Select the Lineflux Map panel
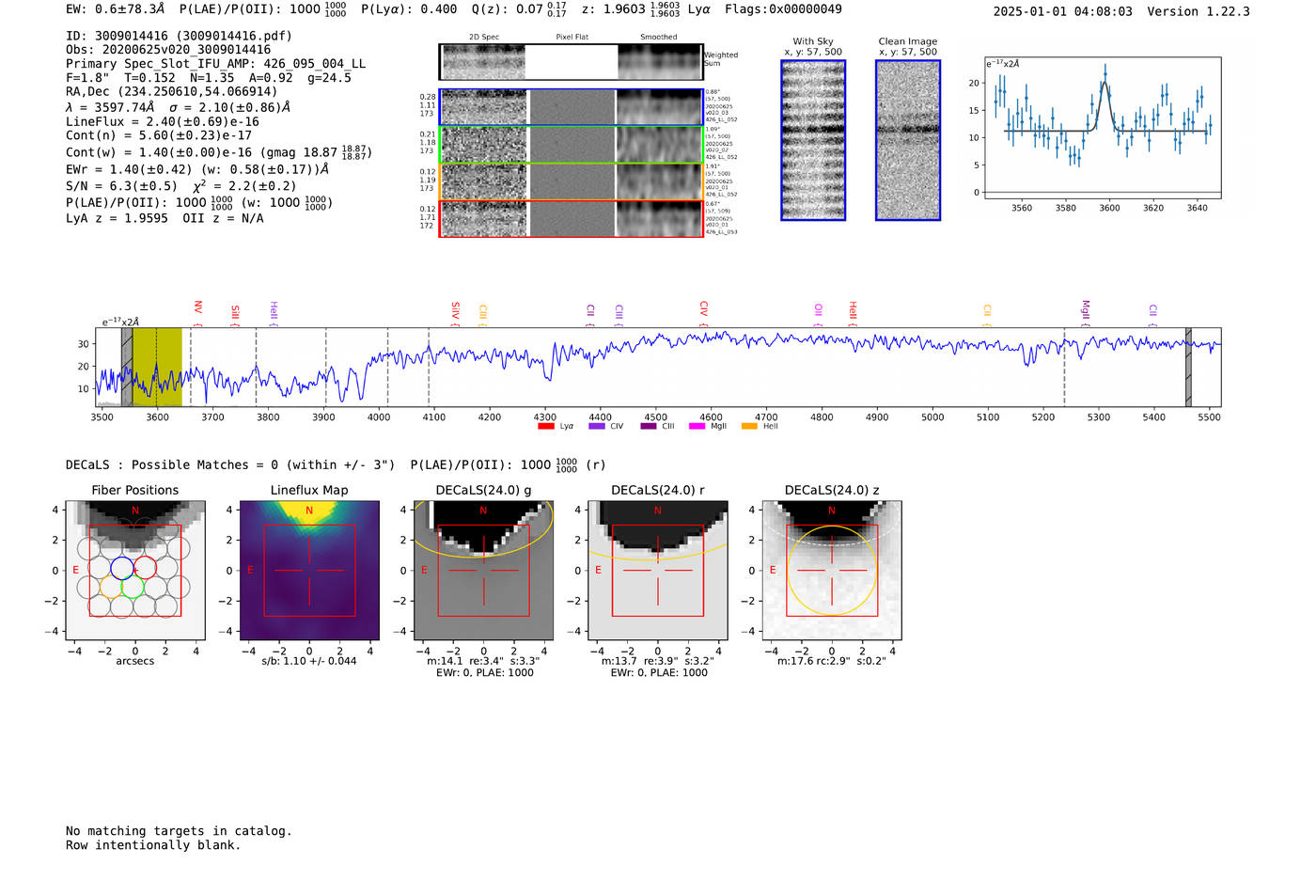Screen dimensions: 1316x896 click(309, 571)
